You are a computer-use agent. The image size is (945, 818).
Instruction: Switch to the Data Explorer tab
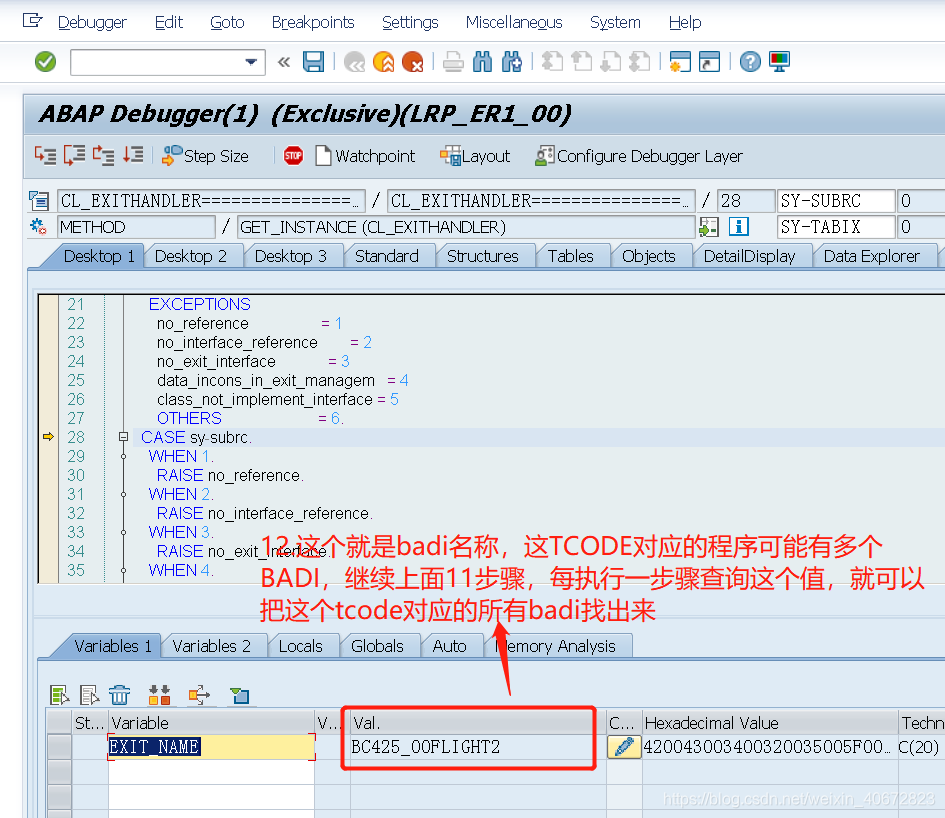871,256
